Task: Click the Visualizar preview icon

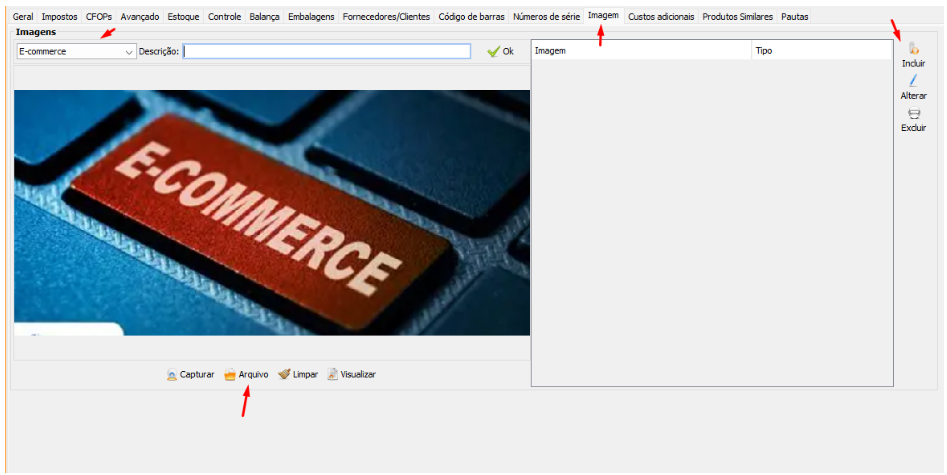Action: tap(333, 375)
